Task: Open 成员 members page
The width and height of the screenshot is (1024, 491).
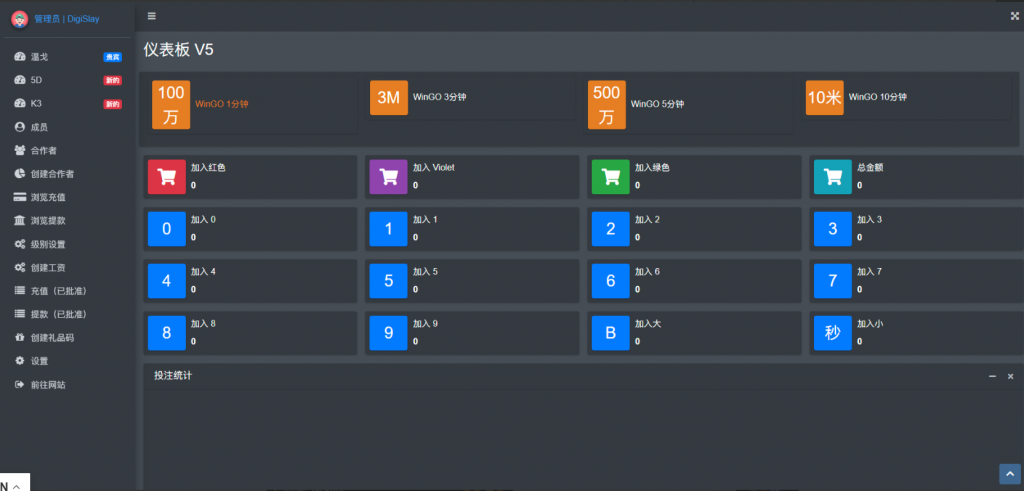Action: pos(39,127)
